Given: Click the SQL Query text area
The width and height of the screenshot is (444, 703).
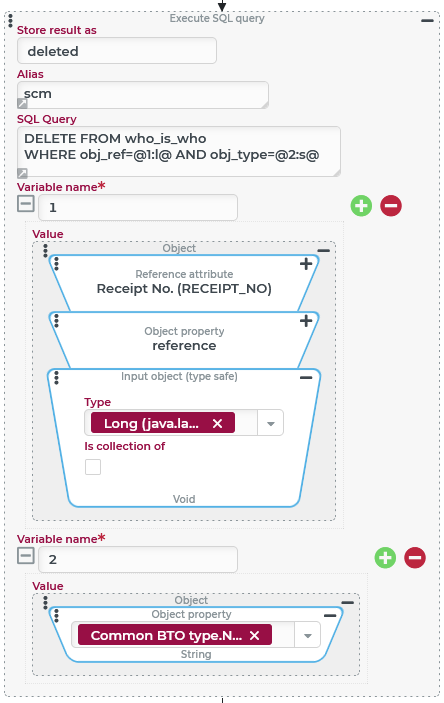Looking at the screenshot, I should tap(178, 151).
